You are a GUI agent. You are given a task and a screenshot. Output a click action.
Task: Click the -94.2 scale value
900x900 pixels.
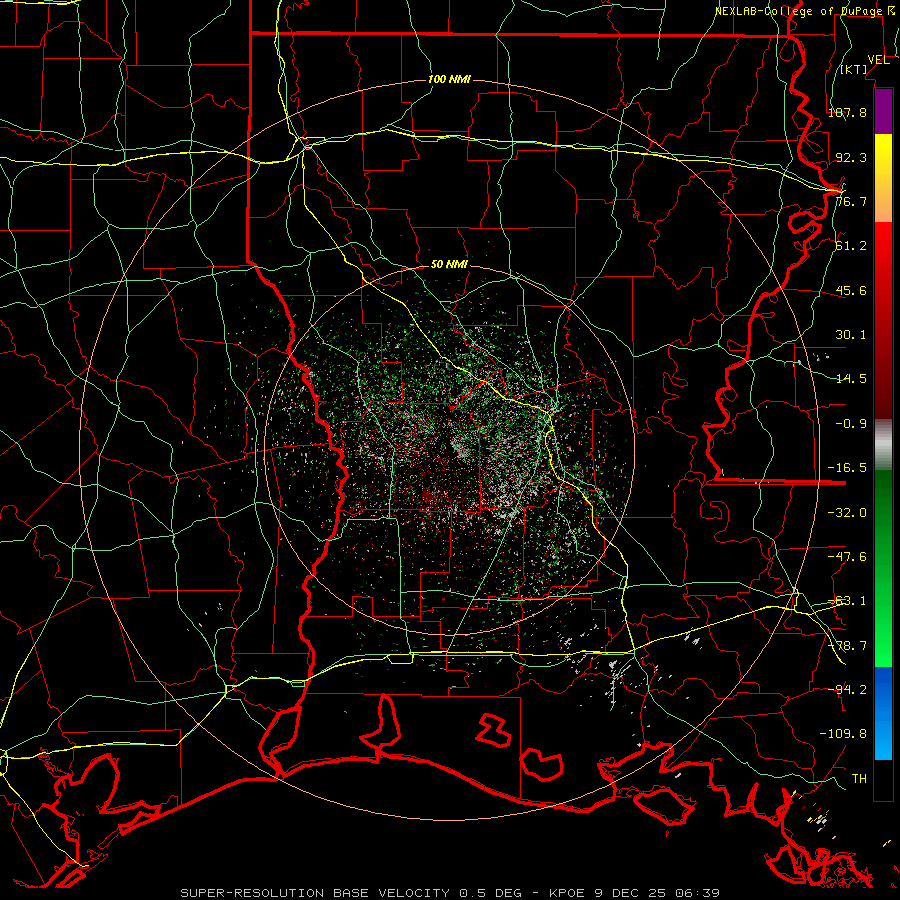(847, 689)
